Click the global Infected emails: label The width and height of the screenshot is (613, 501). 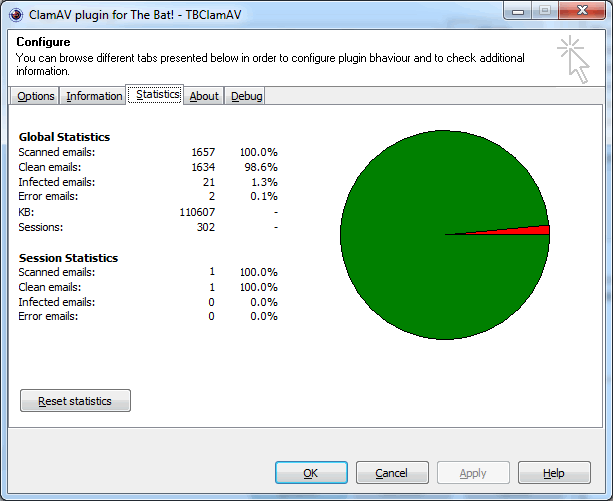57,182
